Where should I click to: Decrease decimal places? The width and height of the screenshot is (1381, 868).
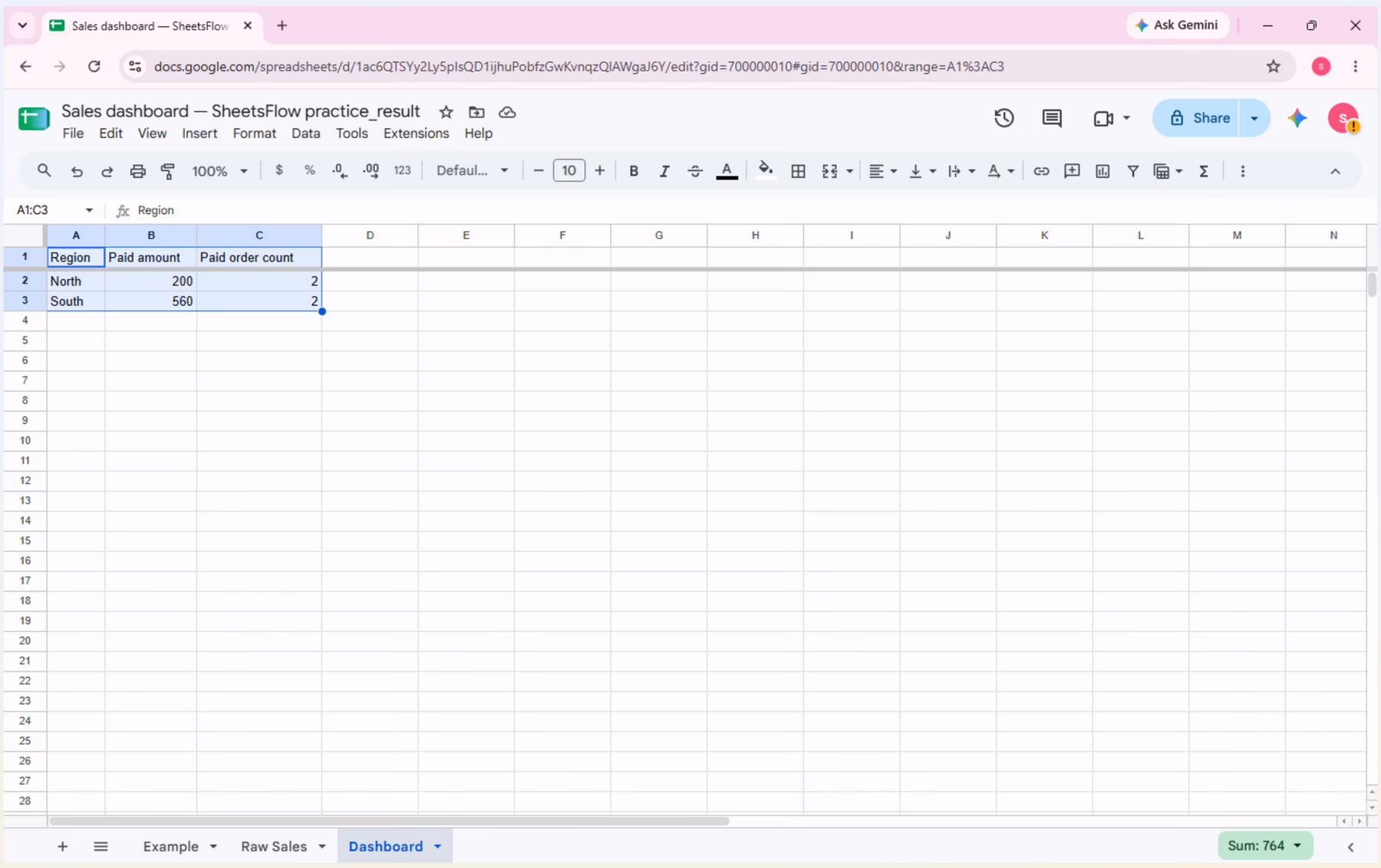[x=340, y=171]
